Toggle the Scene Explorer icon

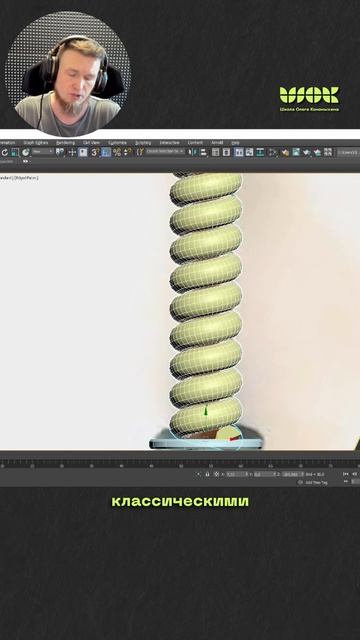[215, 152]
